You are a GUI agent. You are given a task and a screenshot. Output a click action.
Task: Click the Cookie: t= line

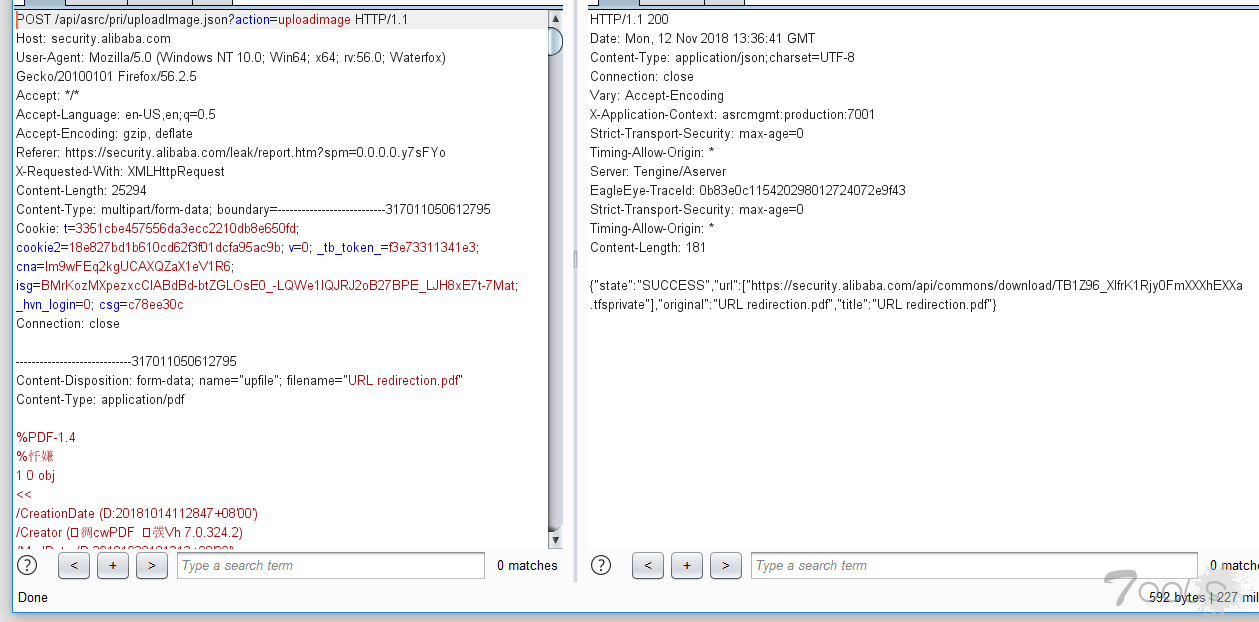(157, 229)
